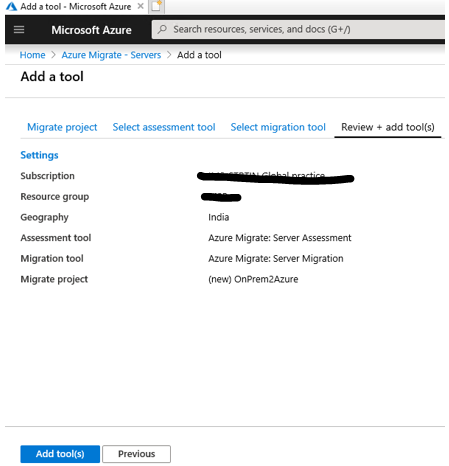
Task: Select the Review + add tool(s) tab
Action: click(x=388, y=127)
